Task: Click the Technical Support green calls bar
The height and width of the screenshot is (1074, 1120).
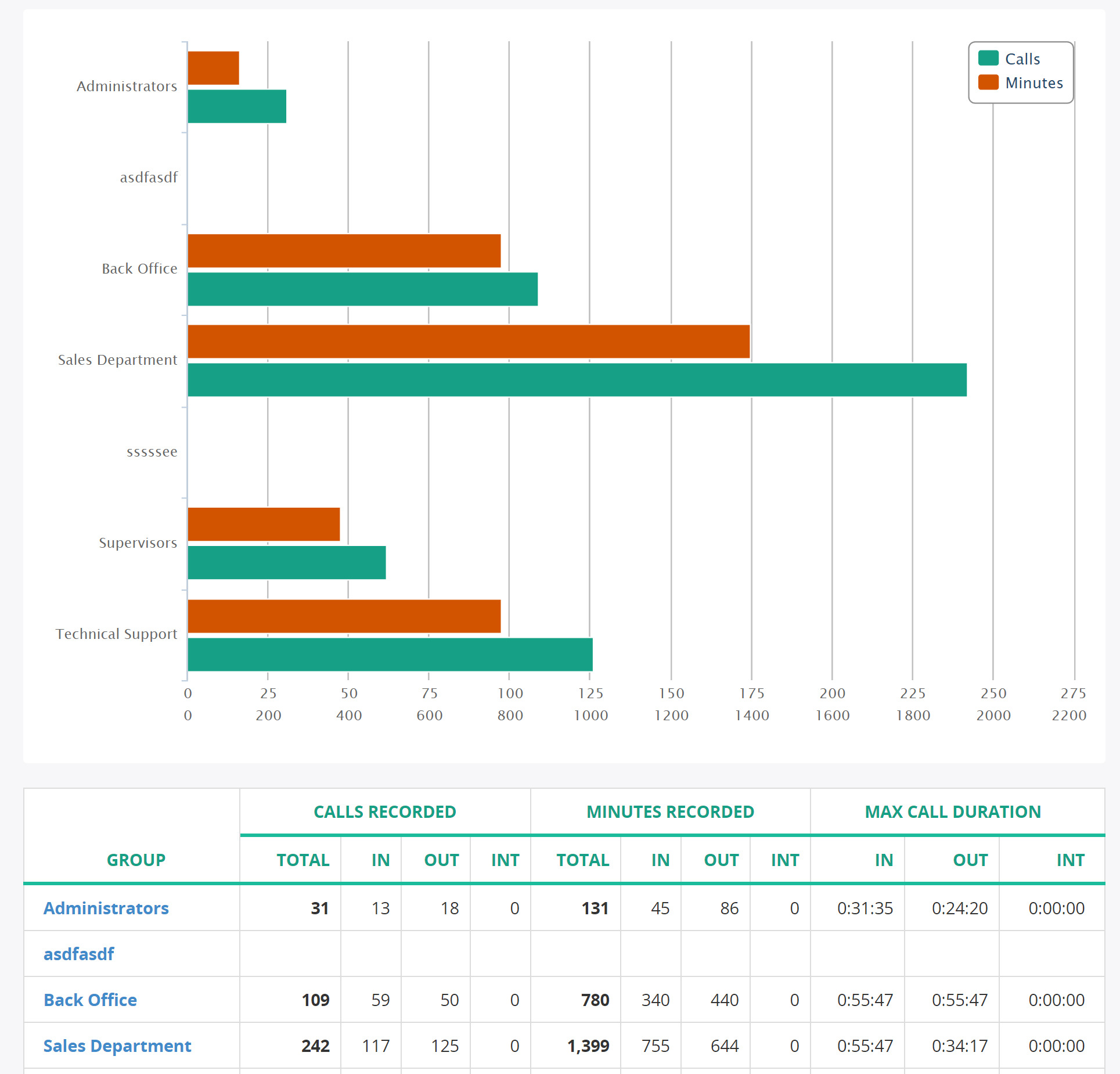Action: 390,655
